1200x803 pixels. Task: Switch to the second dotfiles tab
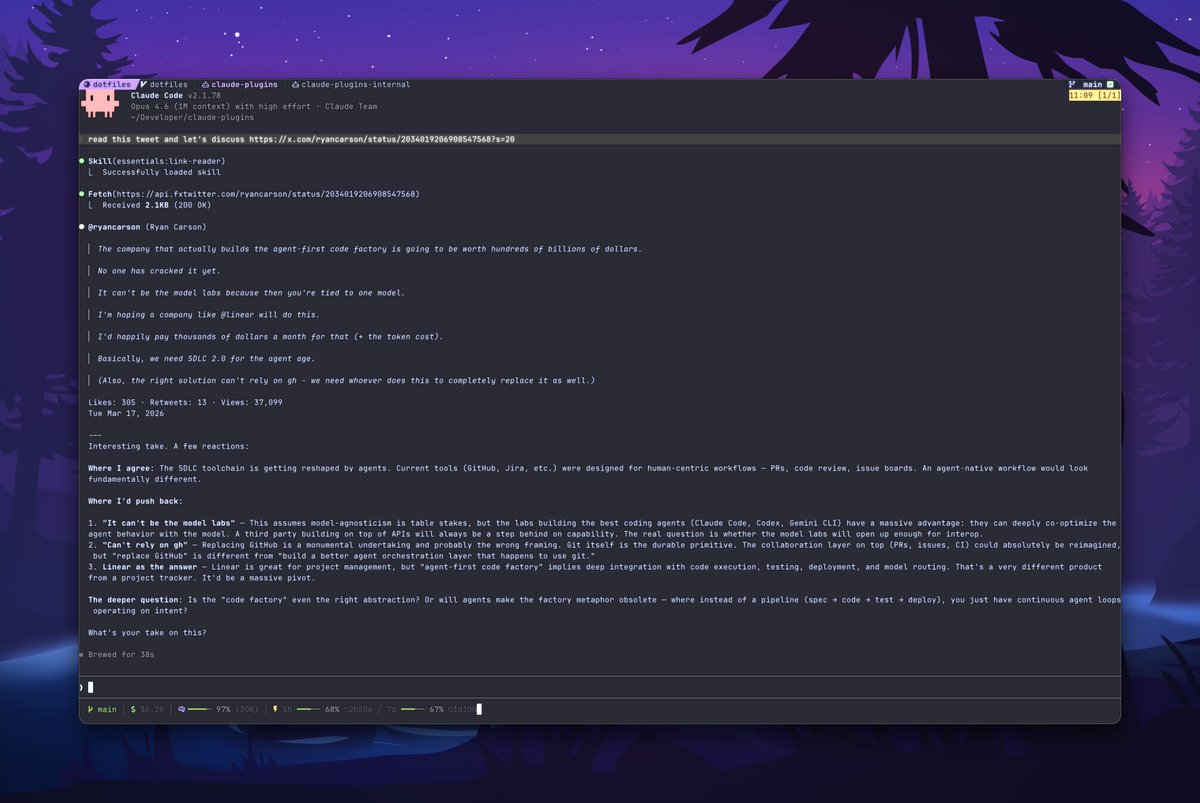(165, 85)
